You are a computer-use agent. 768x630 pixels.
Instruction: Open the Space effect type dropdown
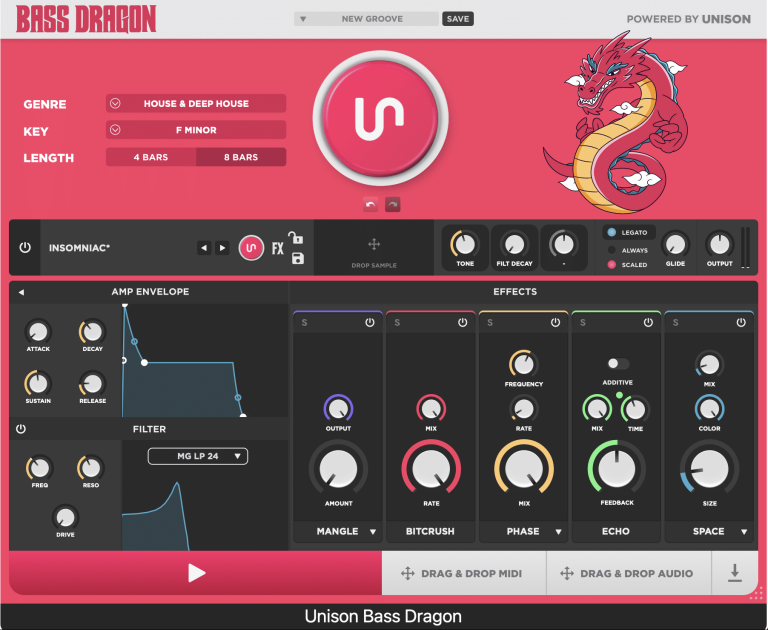tap(744, 532)
